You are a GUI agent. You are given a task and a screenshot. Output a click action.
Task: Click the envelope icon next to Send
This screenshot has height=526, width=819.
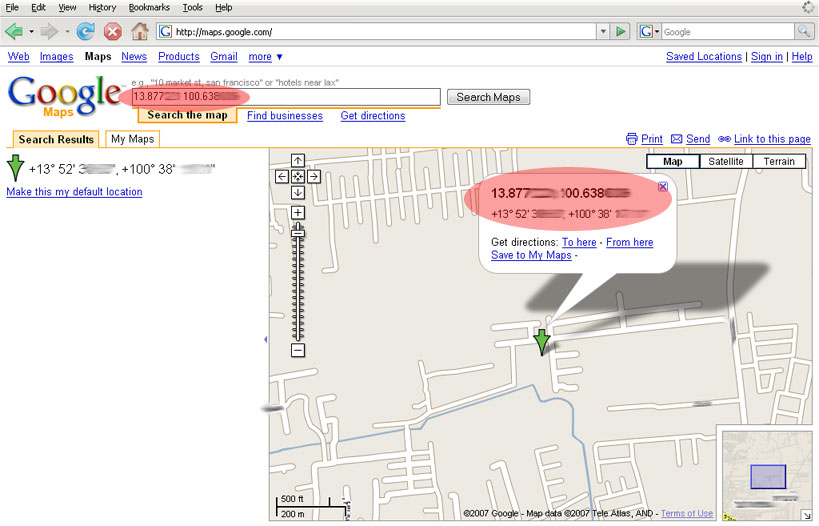676,139
